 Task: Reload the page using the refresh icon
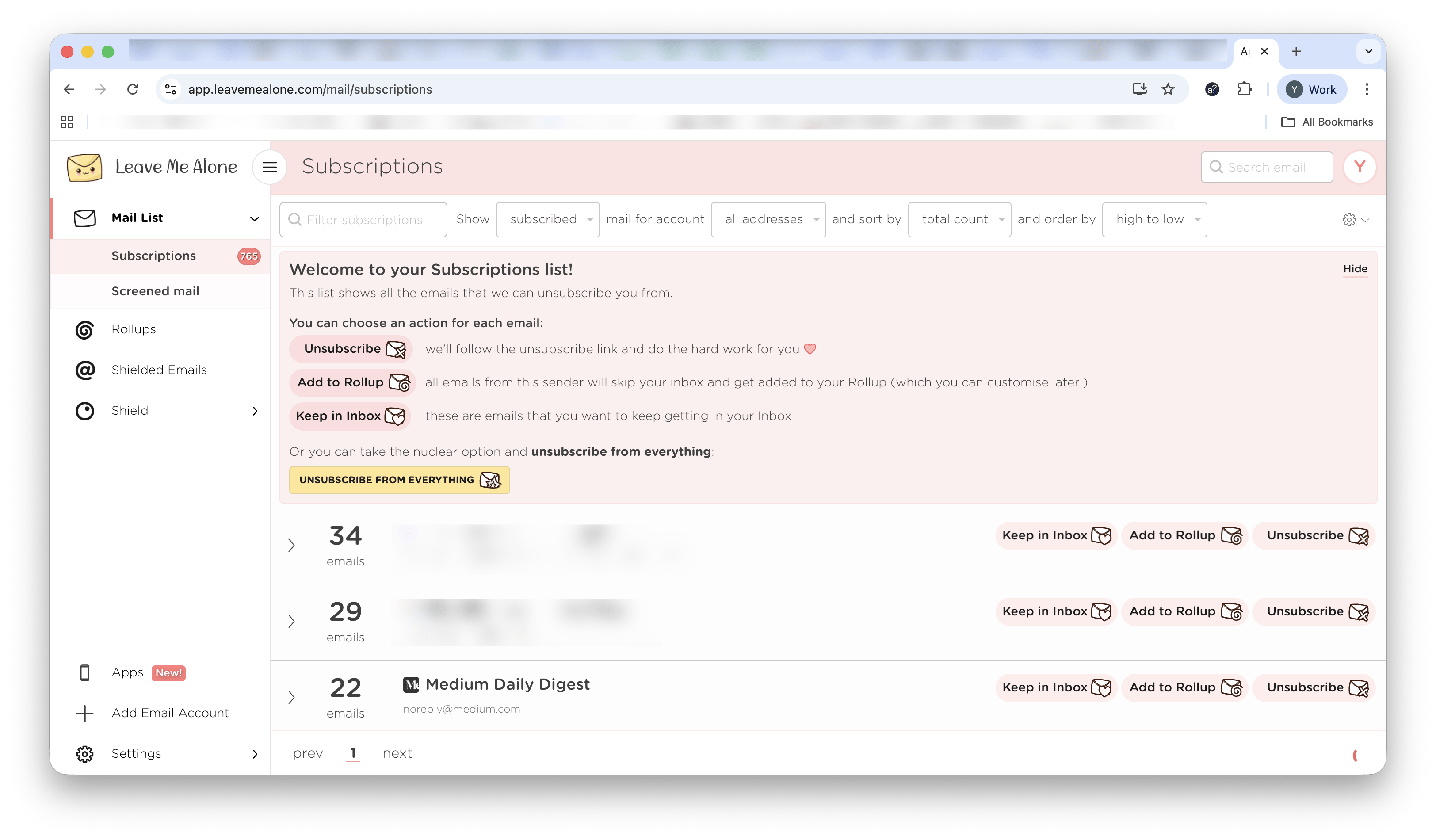click(133, 89)
